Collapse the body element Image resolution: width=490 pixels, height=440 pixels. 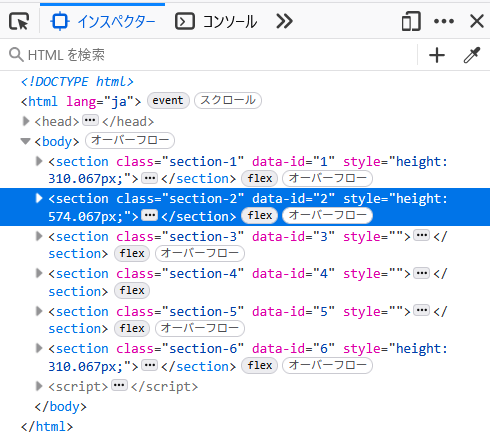(x=25, y=141)
